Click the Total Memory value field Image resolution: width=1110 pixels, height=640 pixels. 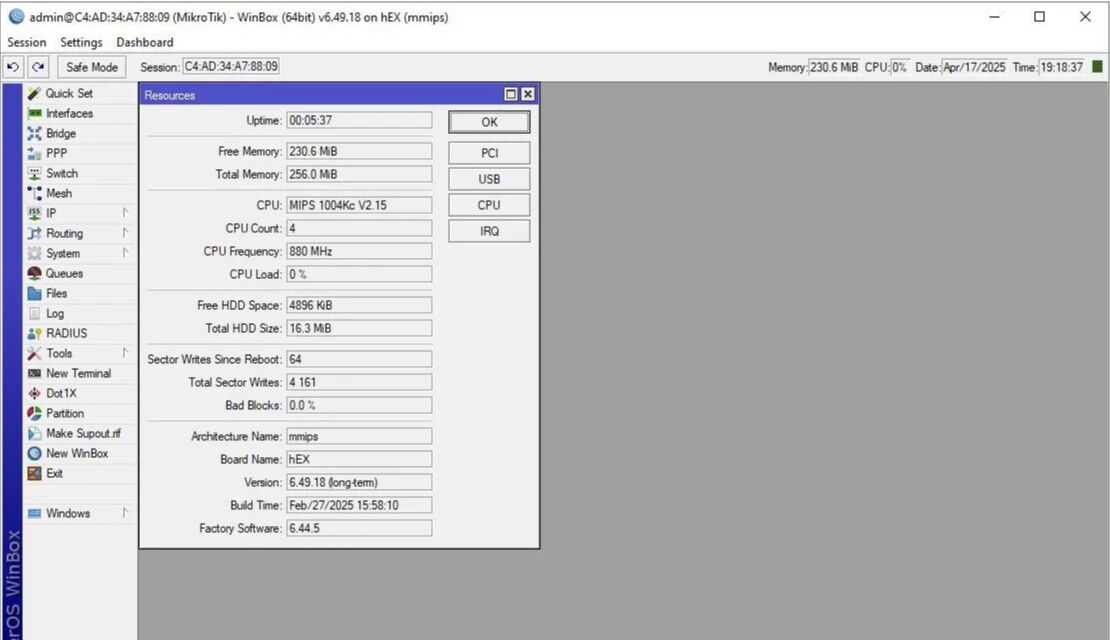[359, 174]
